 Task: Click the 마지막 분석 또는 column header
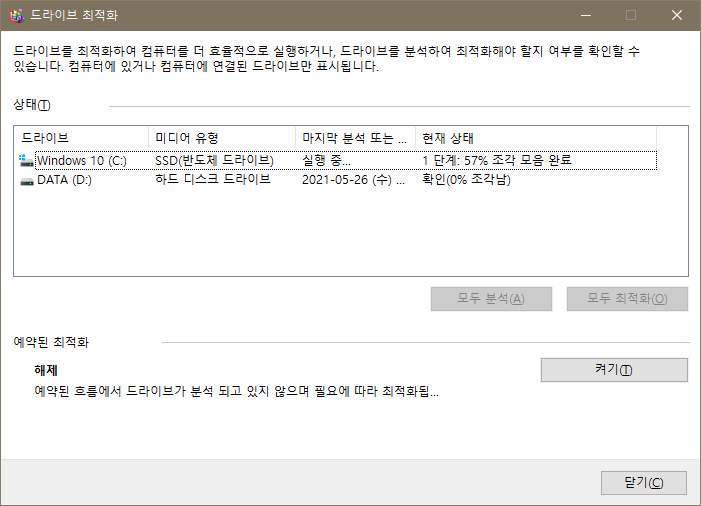[x=355, y=138]
